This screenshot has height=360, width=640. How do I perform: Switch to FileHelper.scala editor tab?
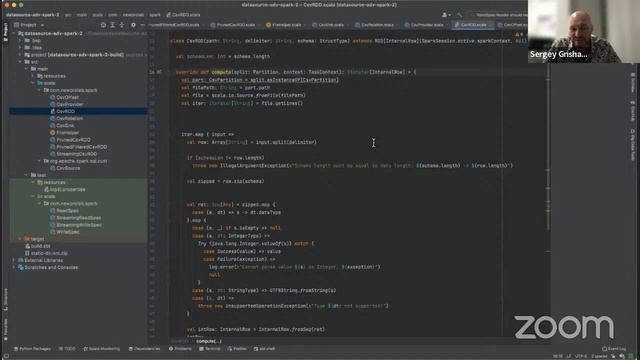[284, 25]
